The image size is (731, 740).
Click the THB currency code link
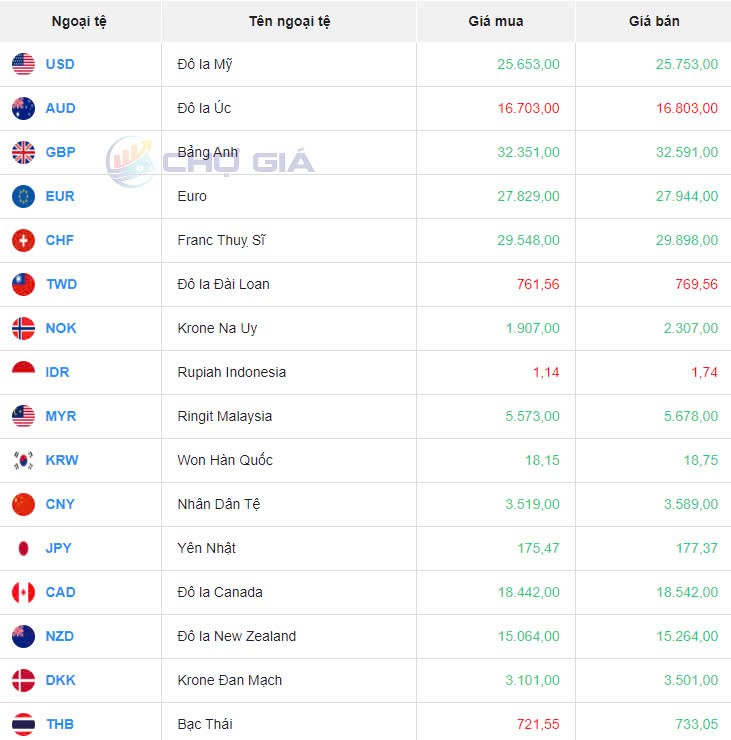tap(60, 724)
